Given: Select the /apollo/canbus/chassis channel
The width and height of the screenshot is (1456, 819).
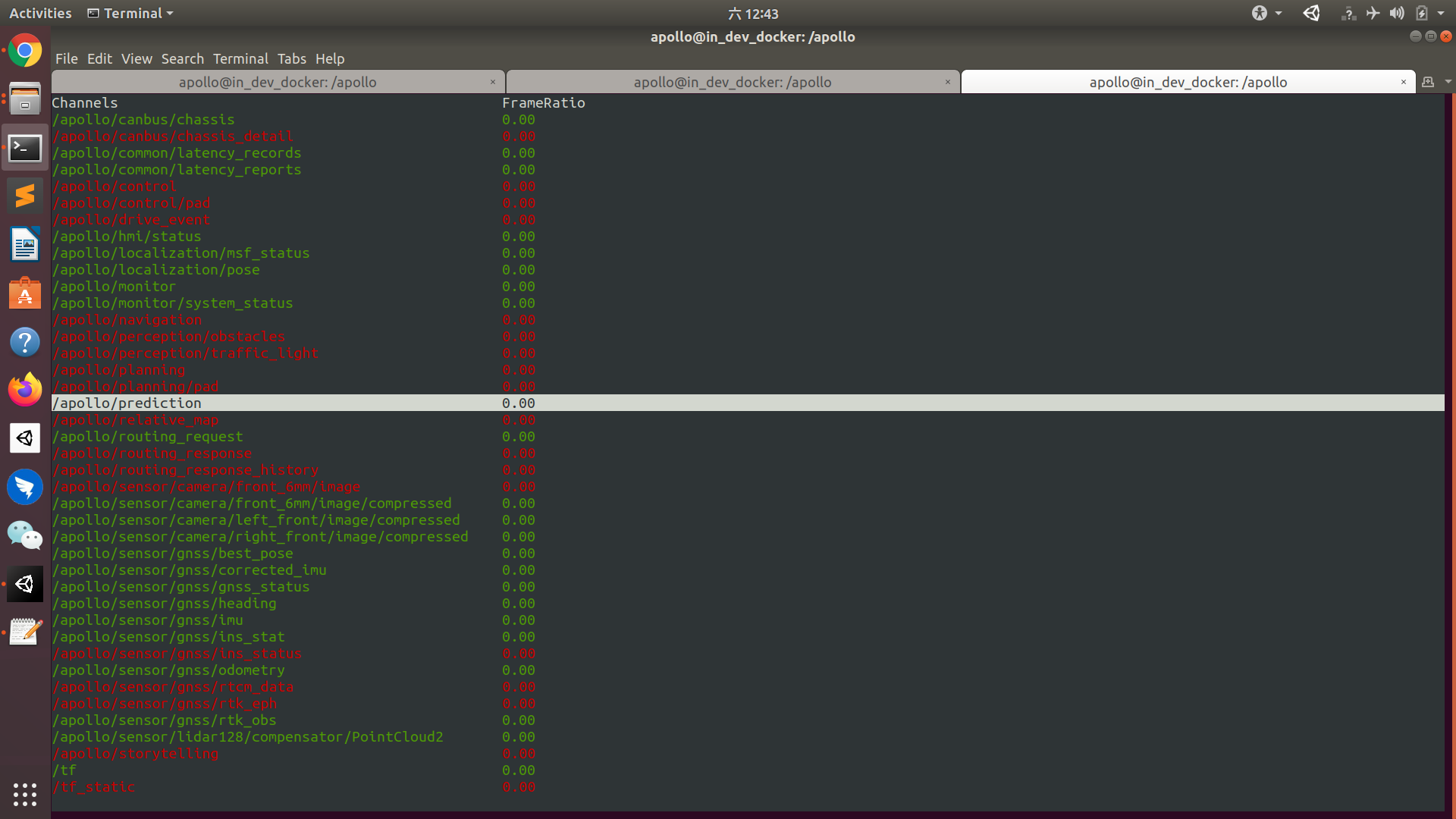Looking at the screenshot, I should (143, 119).
